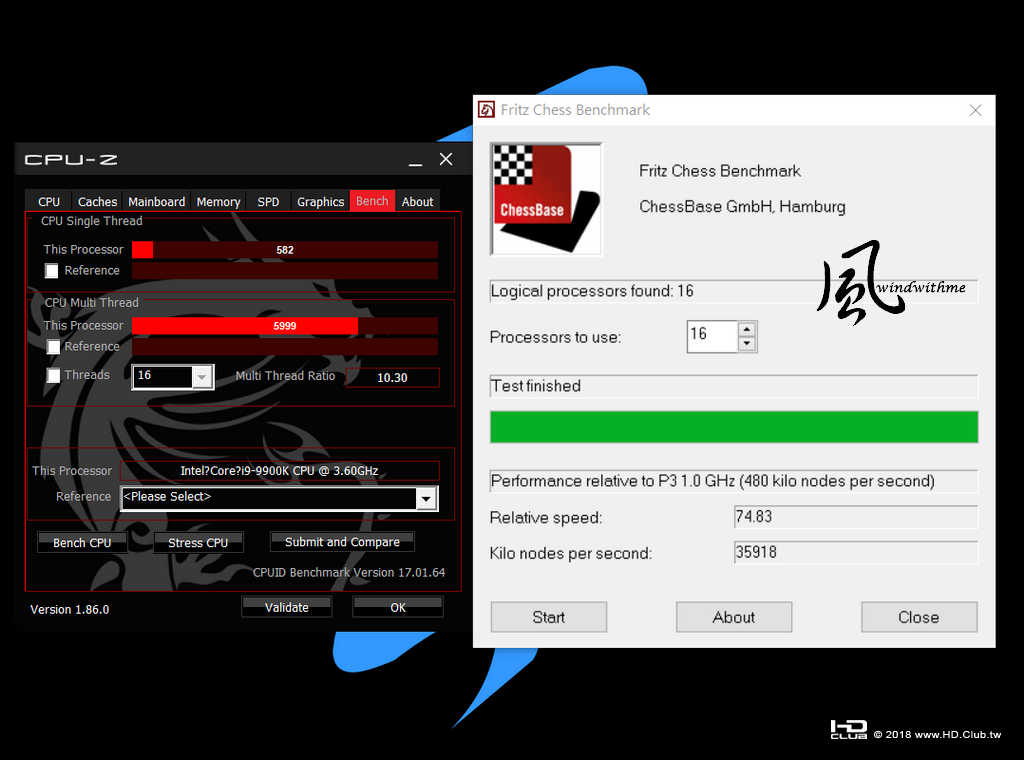The height and width of the screenshot is (760, 1024).
Task: Click the Relative speed value 74.83
Action: click(856, 516)
